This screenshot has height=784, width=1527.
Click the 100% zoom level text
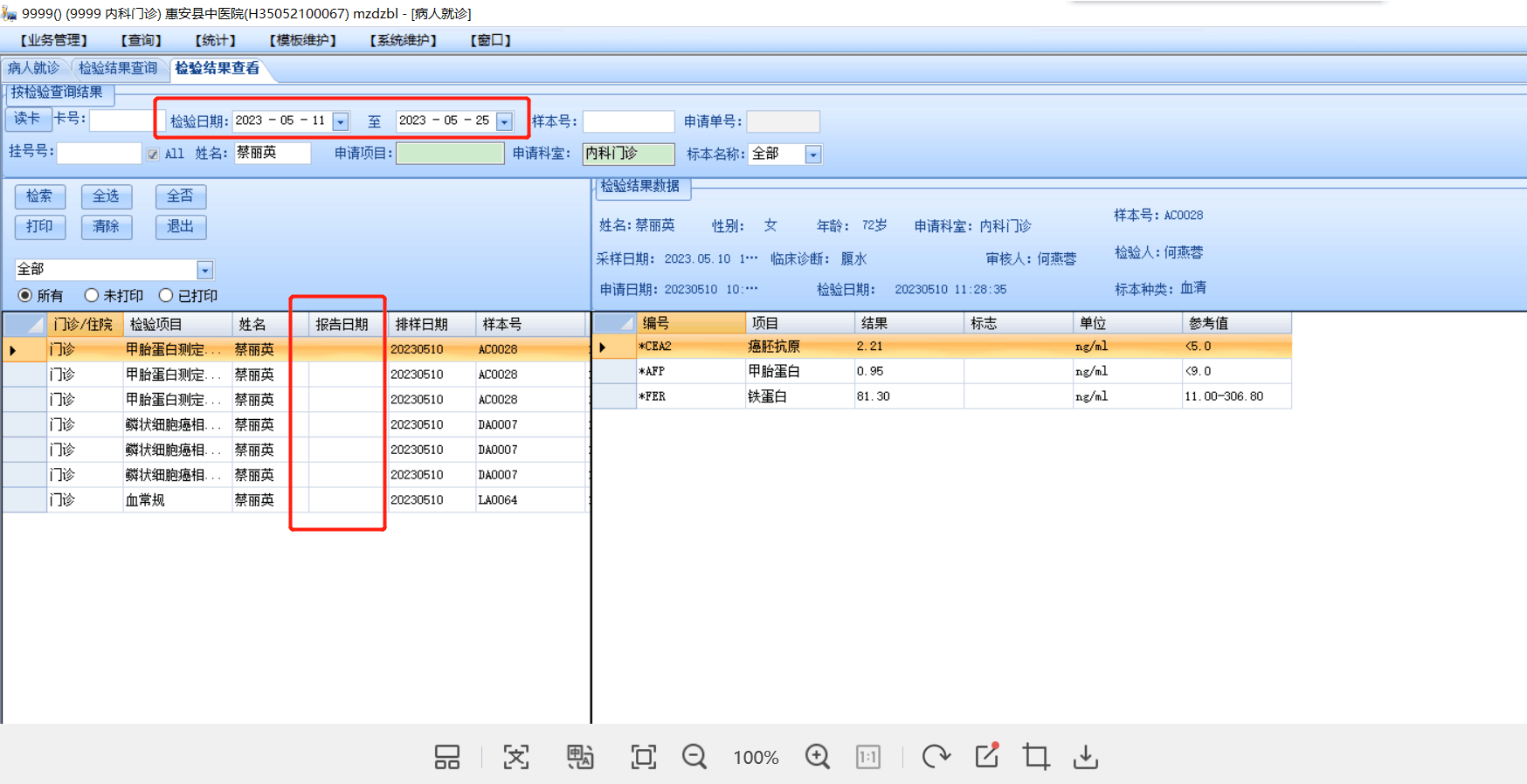tap(756, 758)
